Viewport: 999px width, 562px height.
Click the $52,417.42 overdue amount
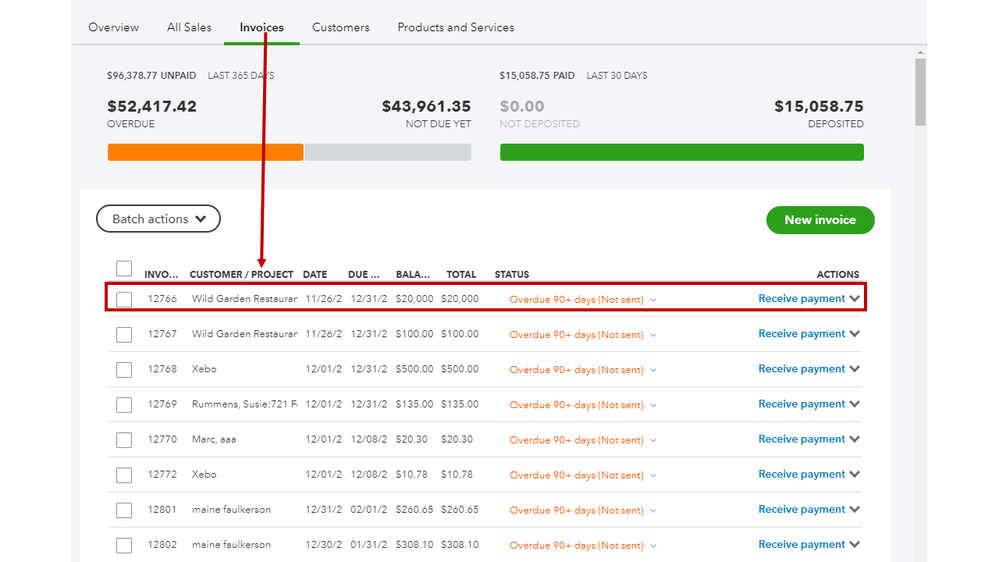tap(152, 106)
